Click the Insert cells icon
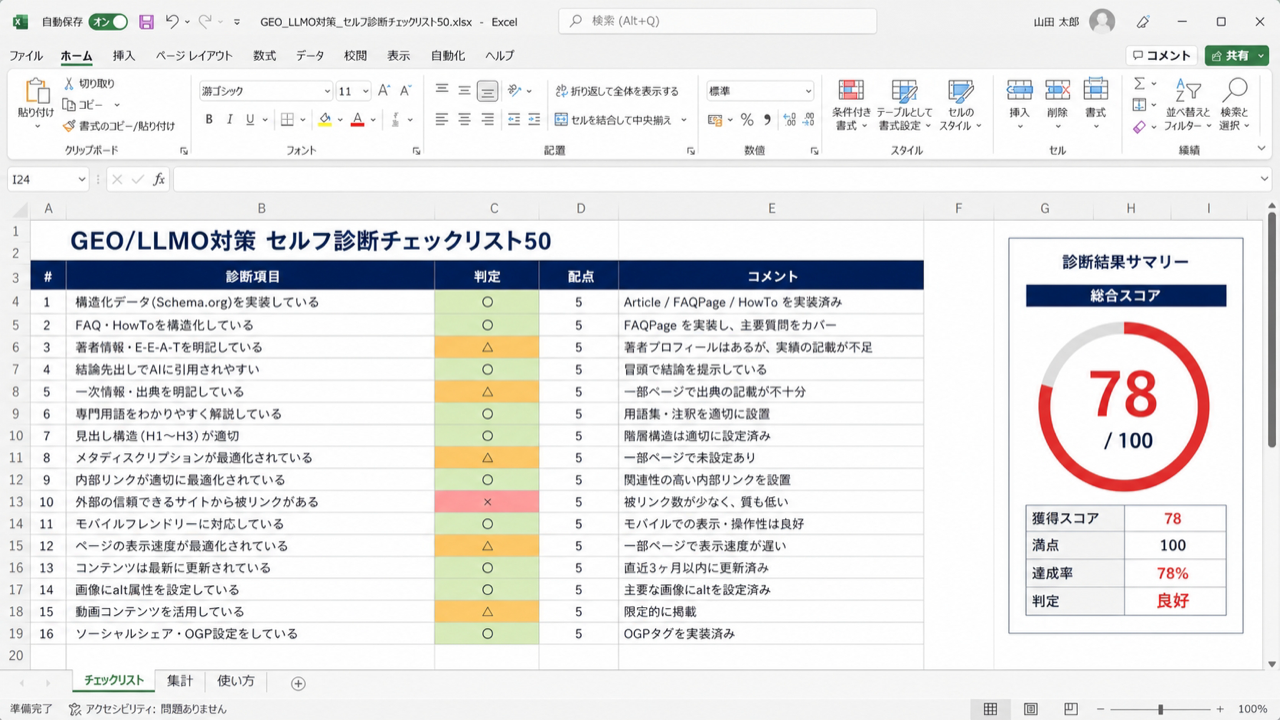This screenshot has width=1280, height=720. (x=1019, y=91)
